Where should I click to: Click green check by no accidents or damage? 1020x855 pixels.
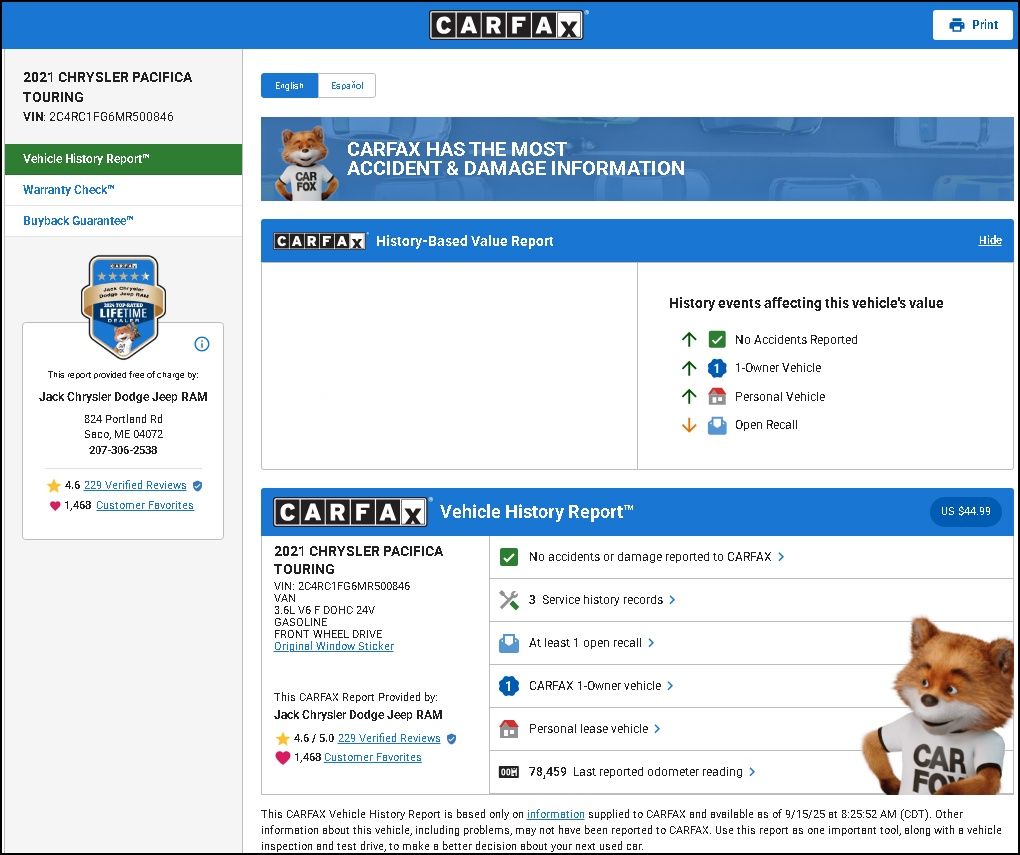pos(509,557)
